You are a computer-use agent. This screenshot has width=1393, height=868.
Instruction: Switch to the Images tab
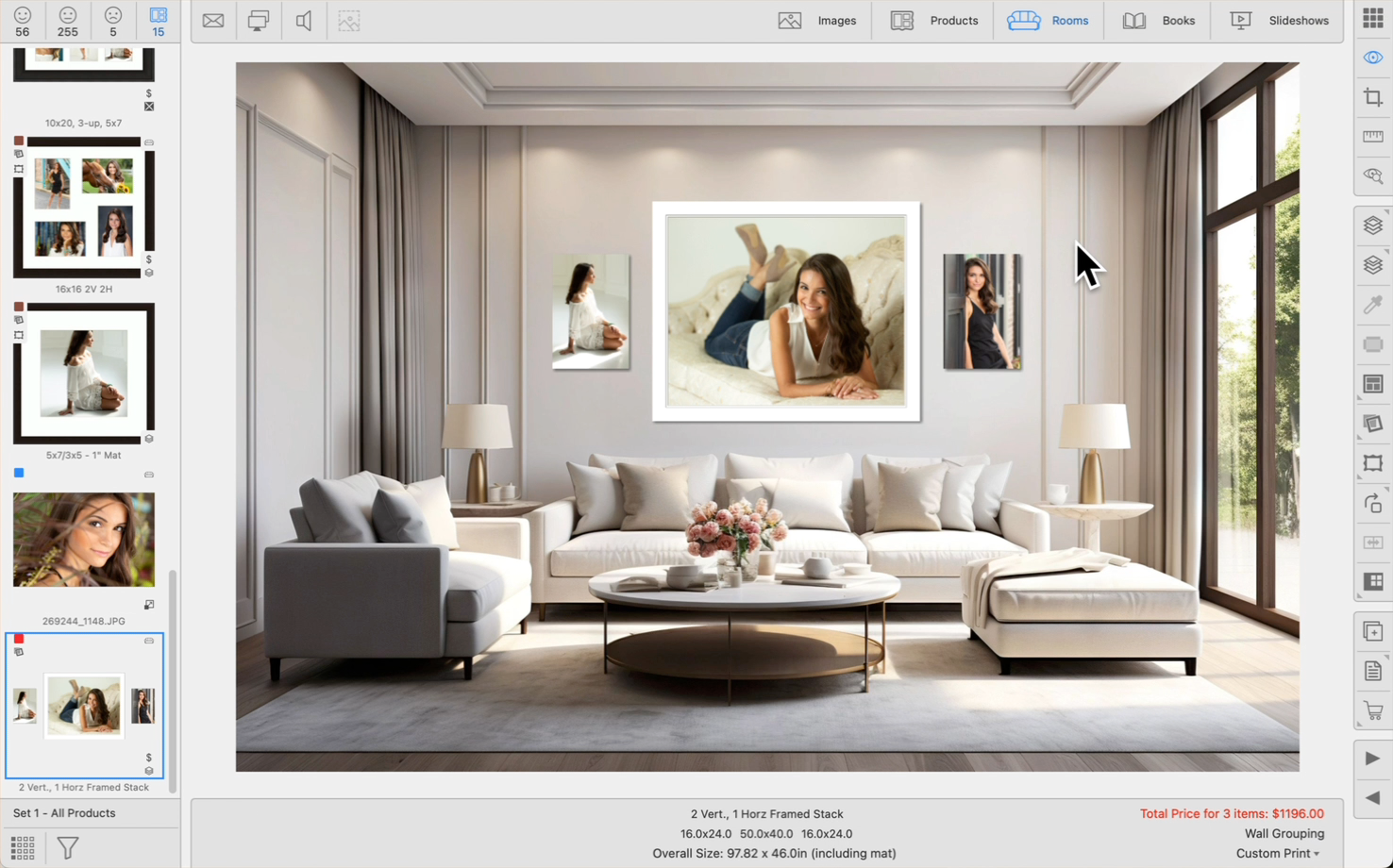817,21
